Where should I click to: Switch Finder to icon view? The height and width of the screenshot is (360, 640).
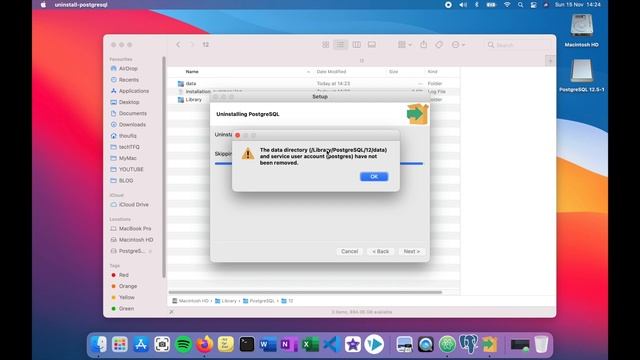click(325, 44)
